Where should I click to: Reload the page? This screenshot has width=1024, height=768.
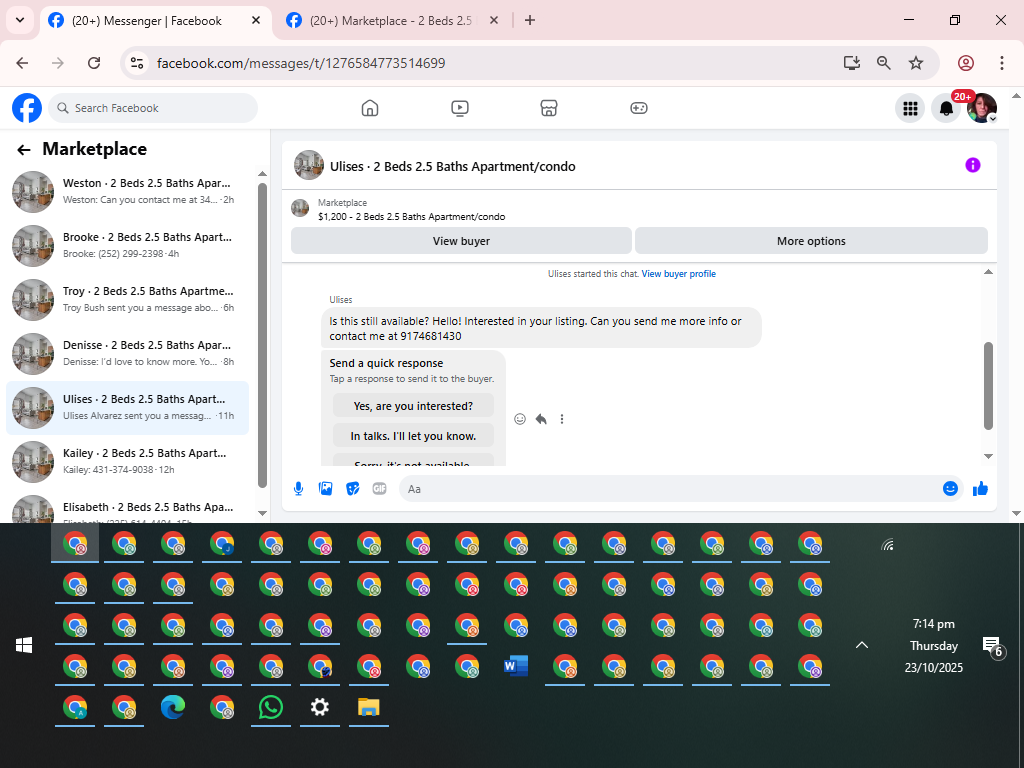[x=94, y=63]
